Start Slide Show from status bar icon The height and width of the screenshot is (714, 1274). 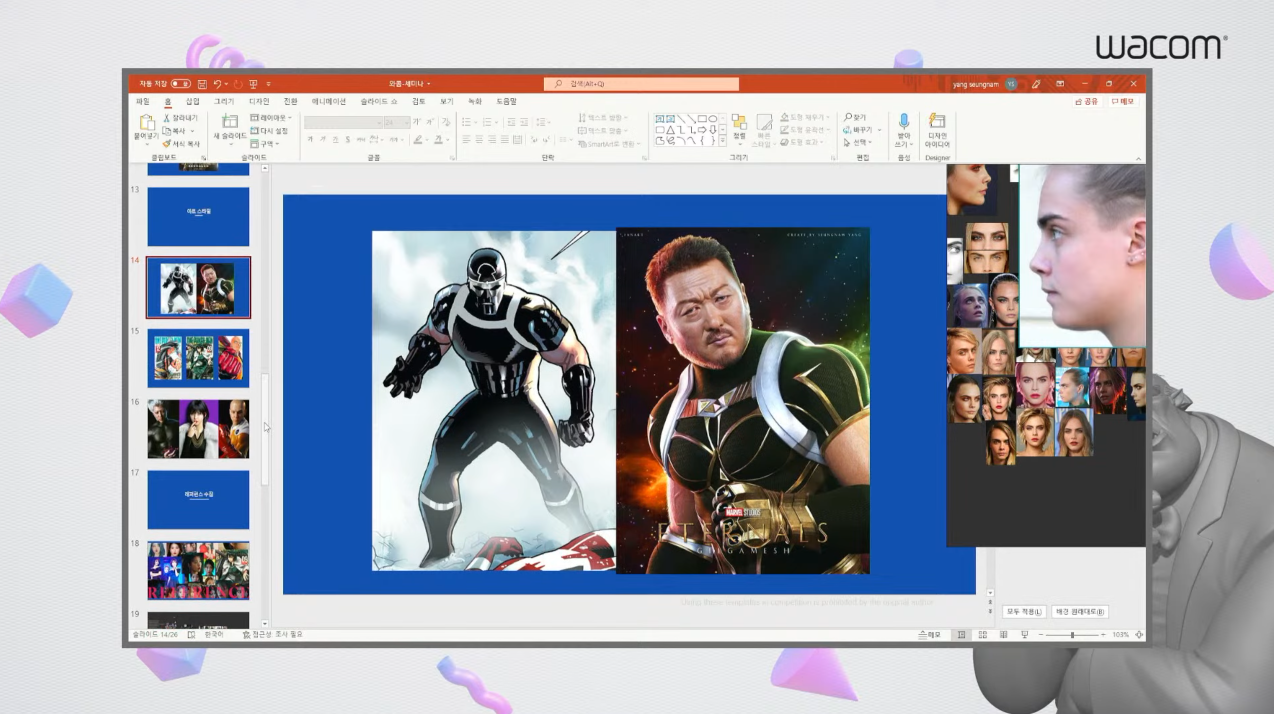[x=1025, y=635]
